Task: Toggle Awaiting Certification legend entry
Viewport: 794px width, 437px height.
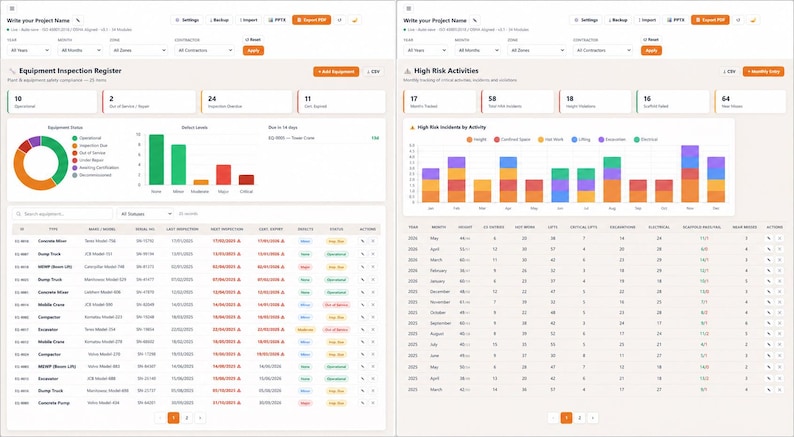Action: [95, 168]
